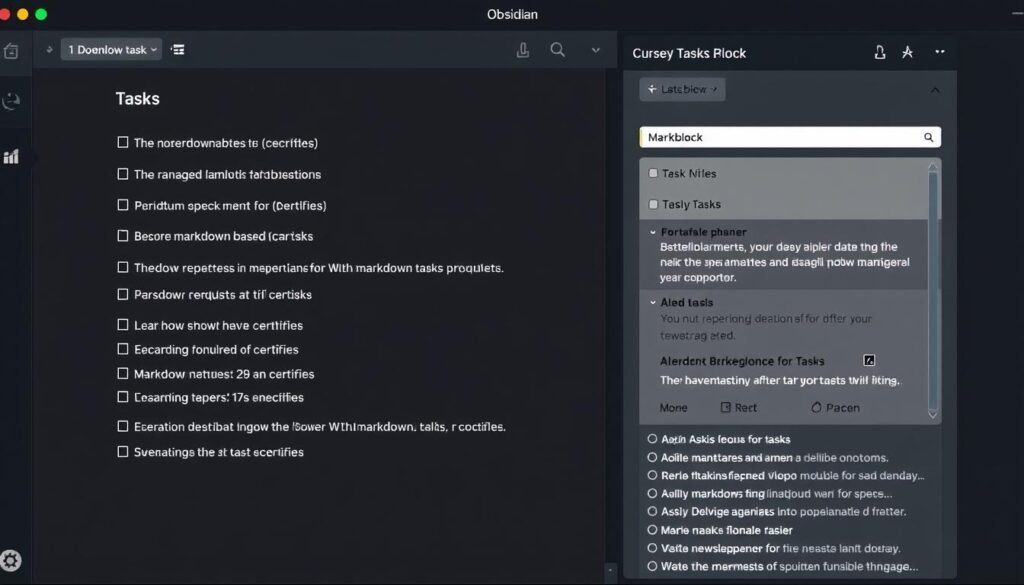
Task: Click the Obsidian title in the top bar
Action: (x=512, y=14)
